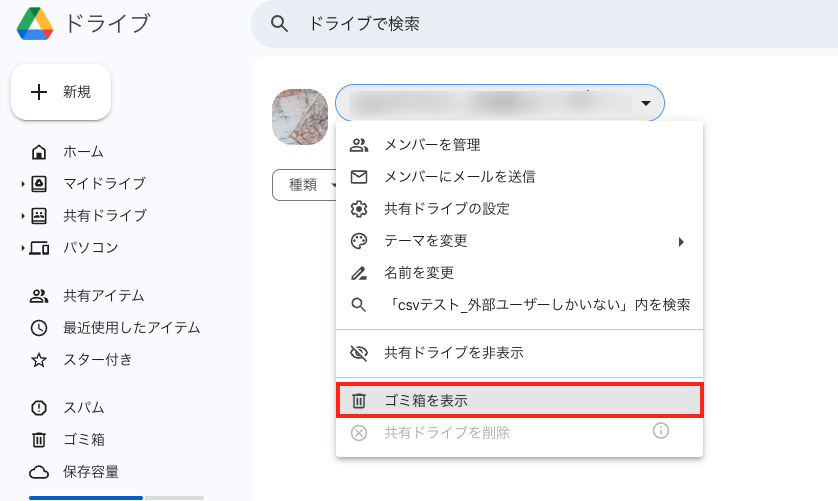Click the shared drive name dropdown arrow
838x501 pixels.
[646, 103]
